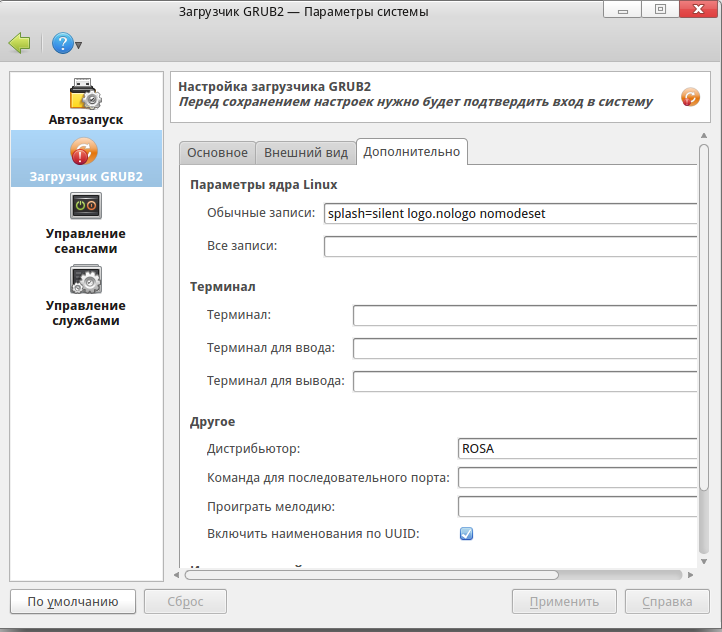Click the horizontal scrollbar in the settings panel
Viewport: 722px width, 632px height.
(372, 575)
